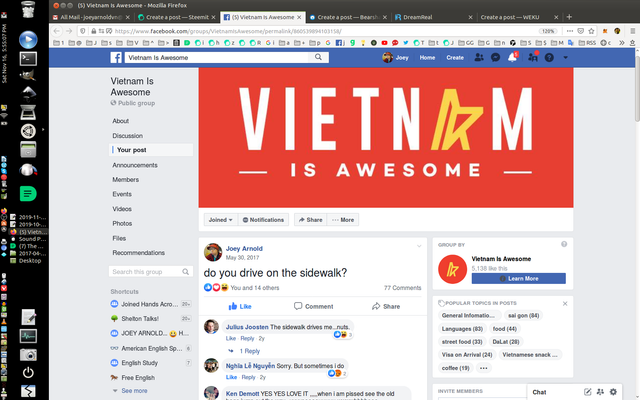Open the Quick Help question mark icon

pos(549,58)
